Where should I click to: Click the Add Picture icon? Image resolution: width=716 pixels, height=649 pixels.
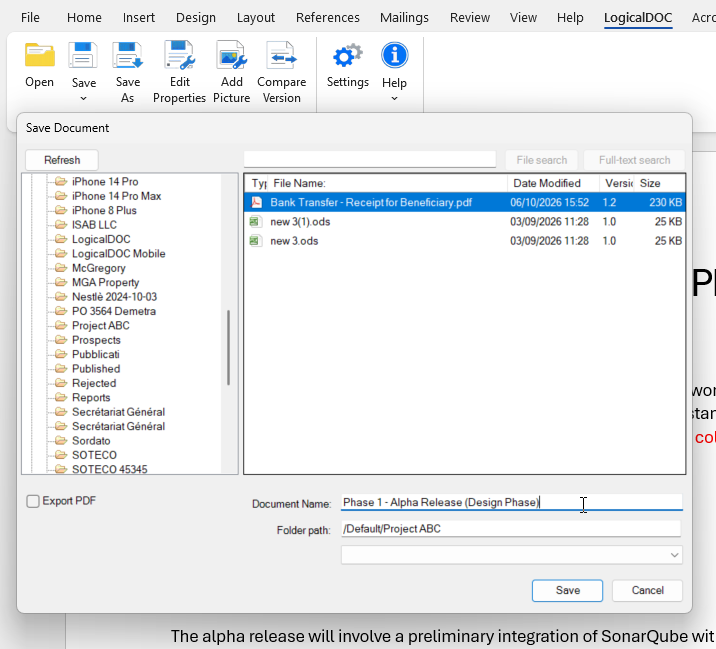232,55
